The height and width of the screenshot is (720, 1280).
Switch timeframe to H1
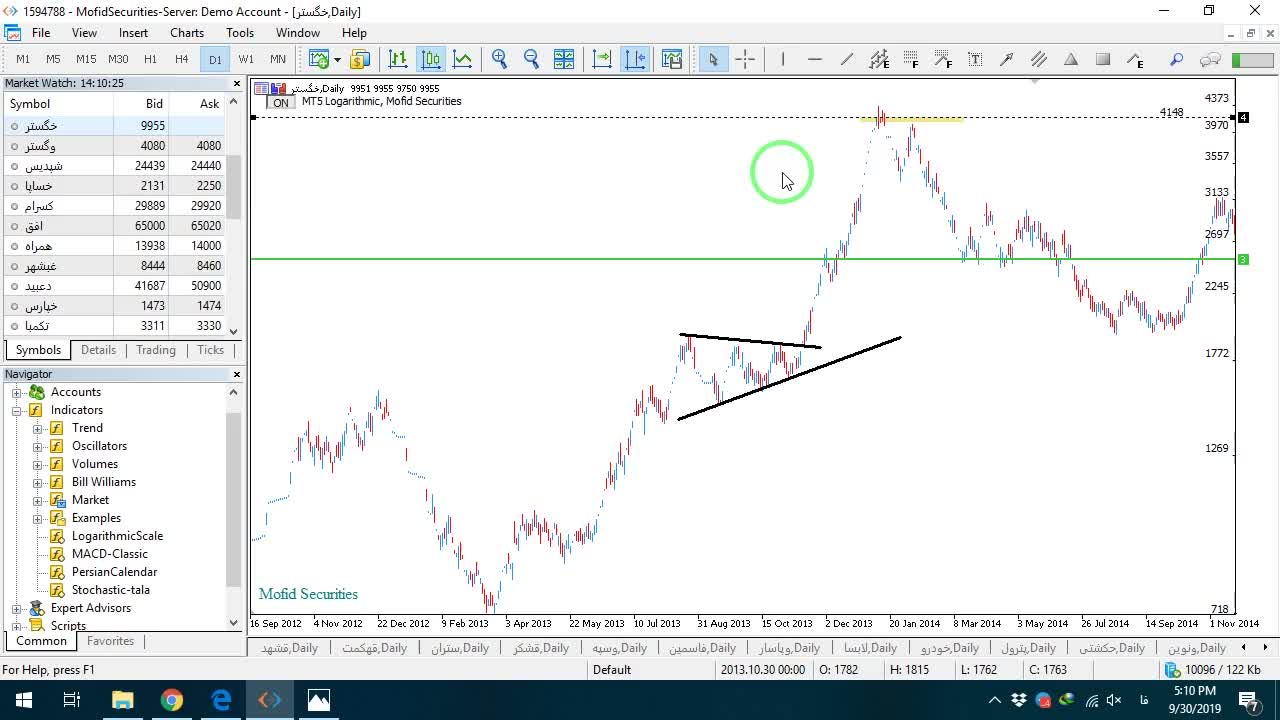pyautogui.click(x=150, y=59)
